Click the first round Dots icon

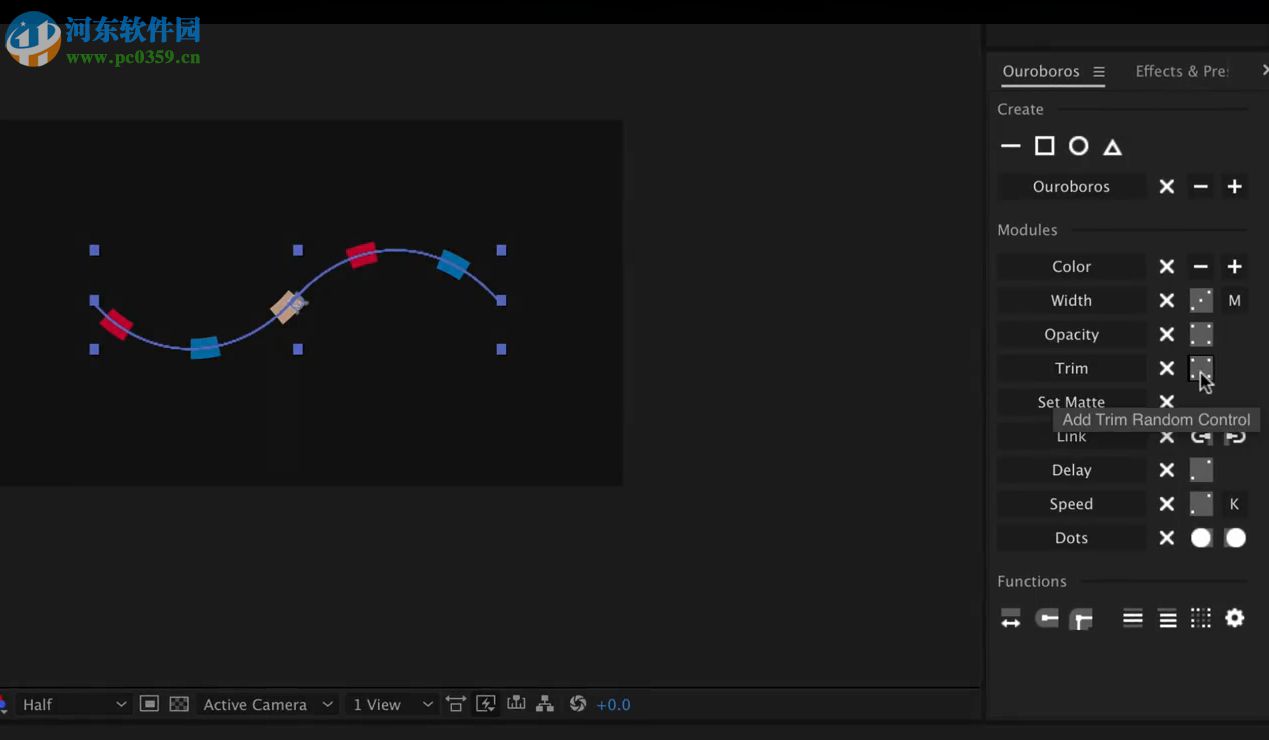(x=1200, y=538)
